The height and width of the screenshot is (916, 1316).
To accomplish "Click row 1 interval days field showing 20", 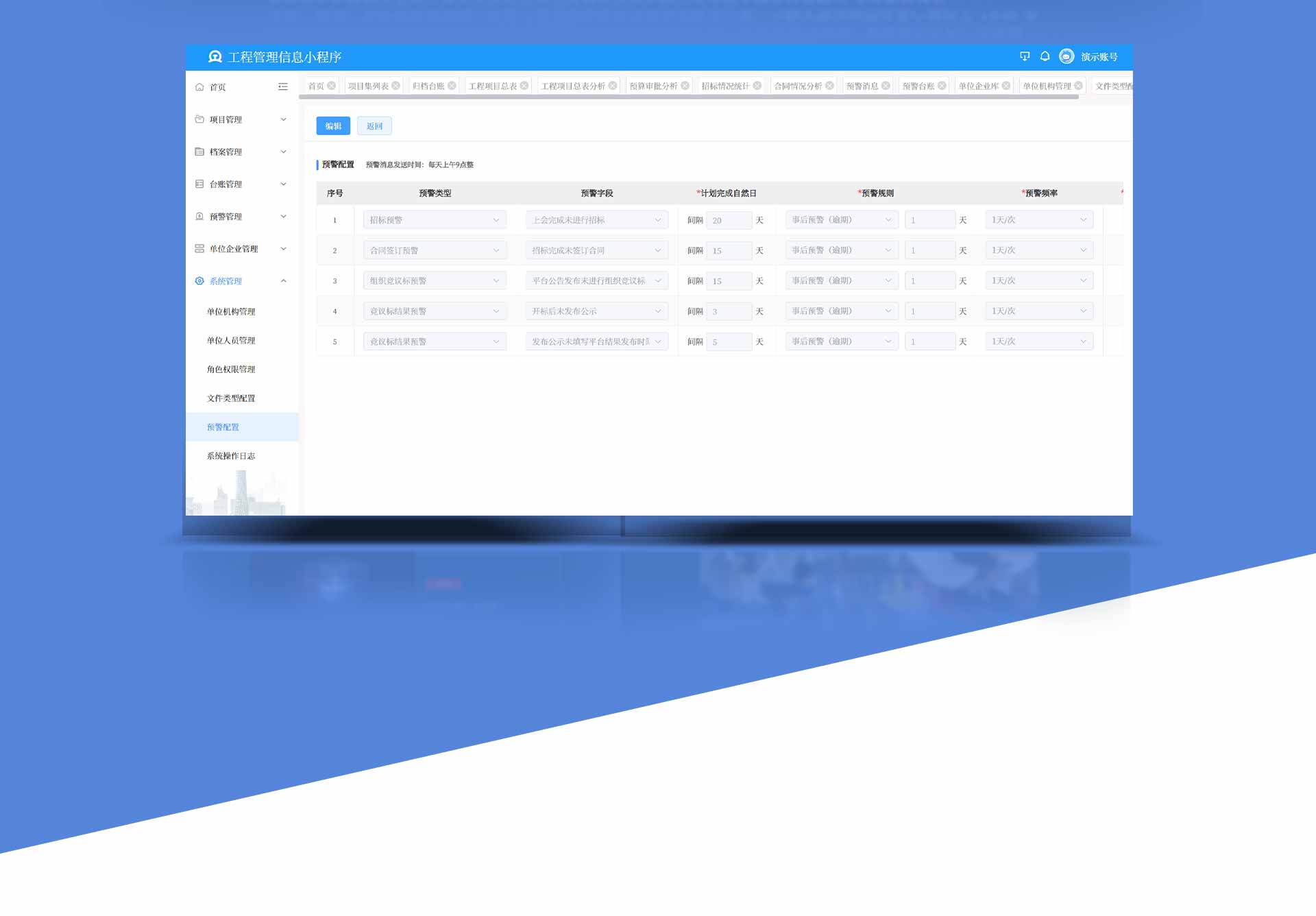I will pyautogui.click(x=729, y=220).
